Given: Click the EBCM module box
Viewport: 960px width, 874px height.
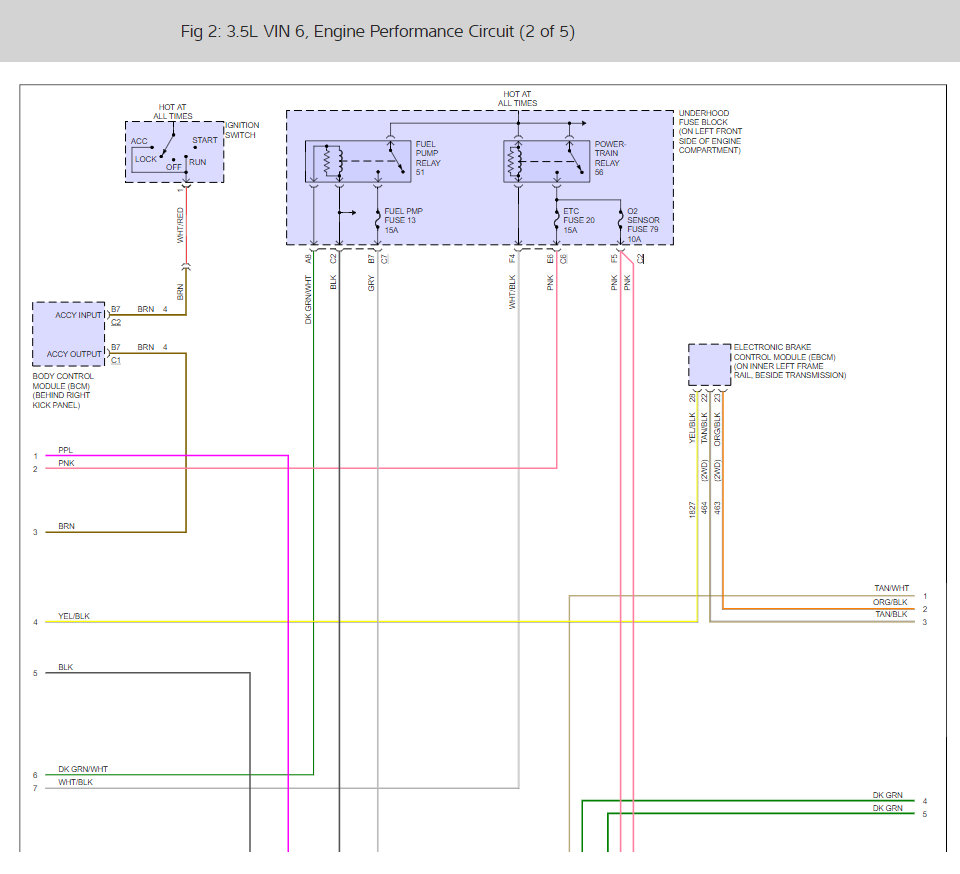Looking at the screenshot, I should [709, 365].
